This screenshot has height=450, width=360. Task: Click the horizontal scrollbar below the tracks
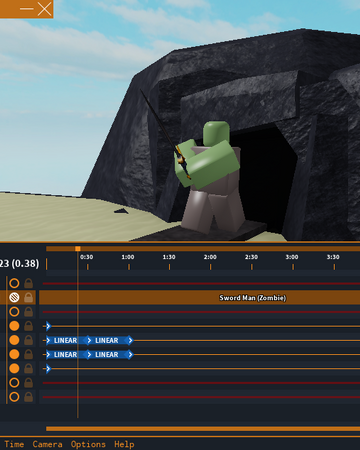click(x=203, y=429)
